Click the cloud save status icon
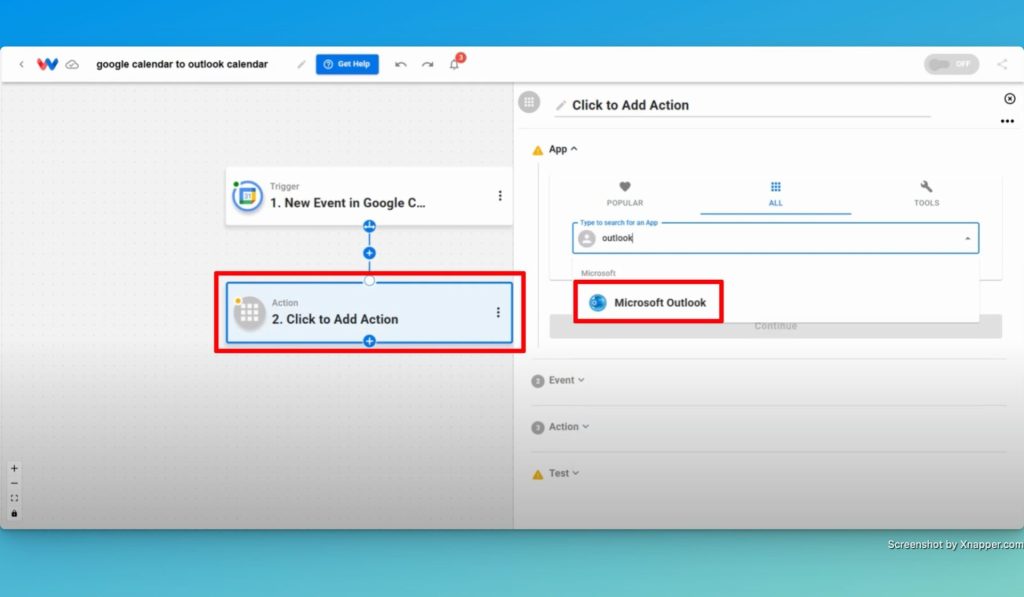1024x597 pixels. click(72, 65)
